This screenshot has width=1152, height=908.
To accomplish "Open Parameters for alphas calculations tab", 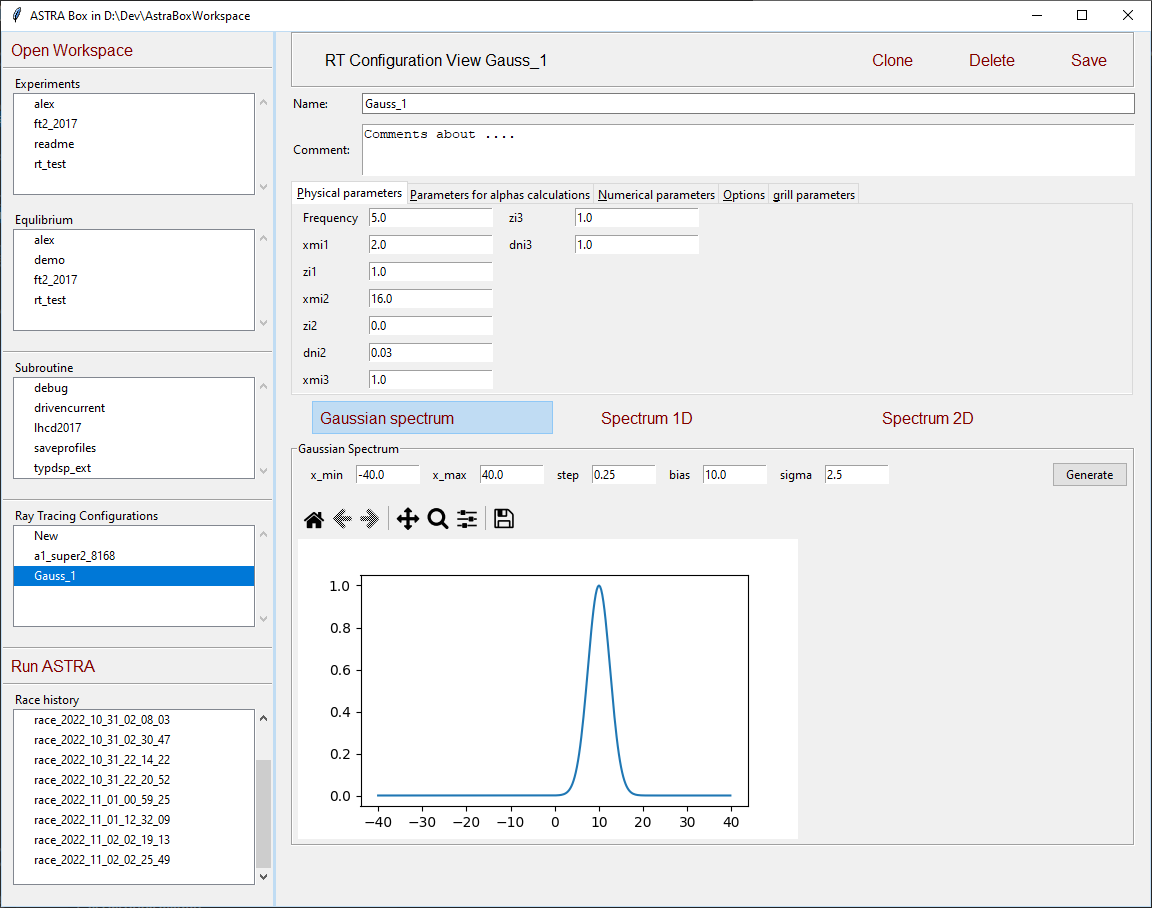I will click(500, 195).
